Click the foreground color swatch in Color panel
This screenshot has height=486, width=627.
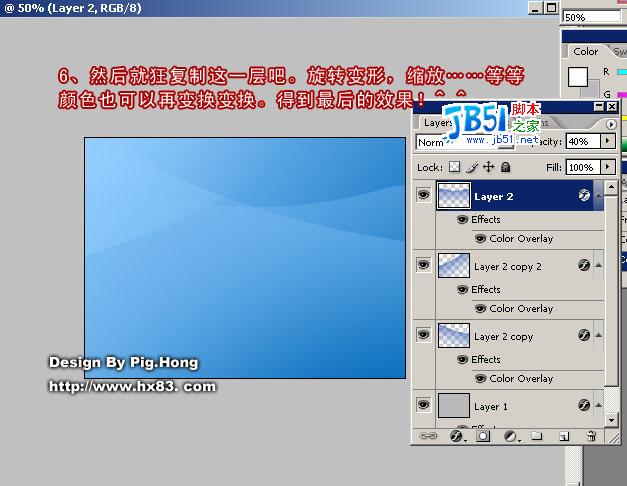click(x=578, y=76)
